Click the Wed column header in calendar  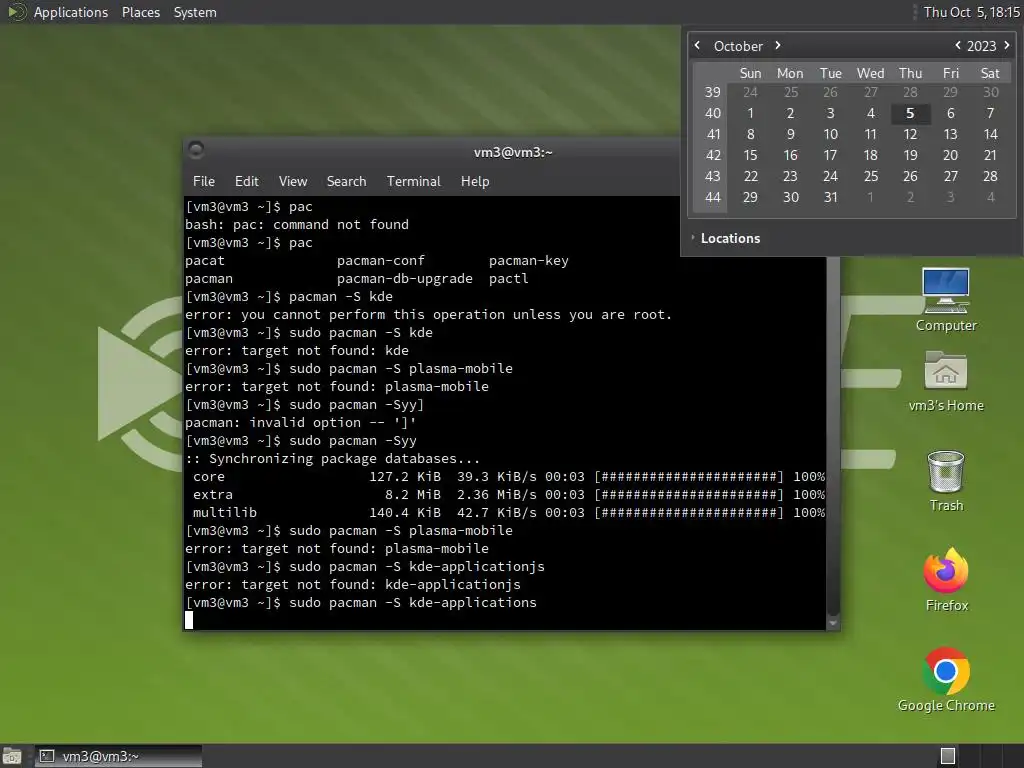click(x=870, y=73)
